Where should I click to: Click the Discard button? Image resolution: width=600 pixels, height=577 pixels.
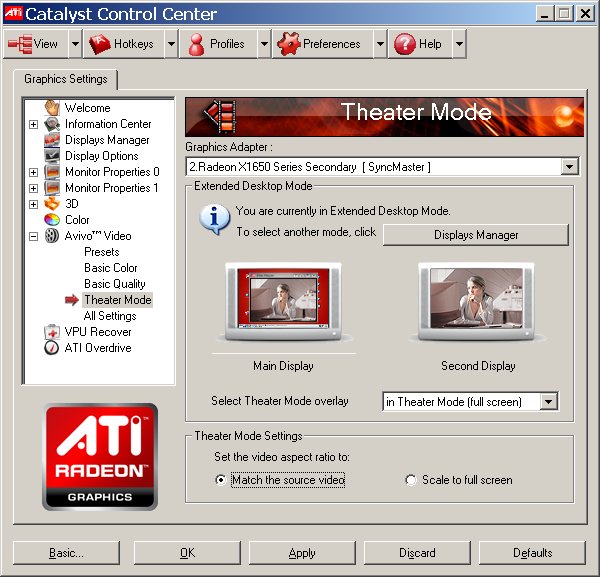tap(417, 553)
